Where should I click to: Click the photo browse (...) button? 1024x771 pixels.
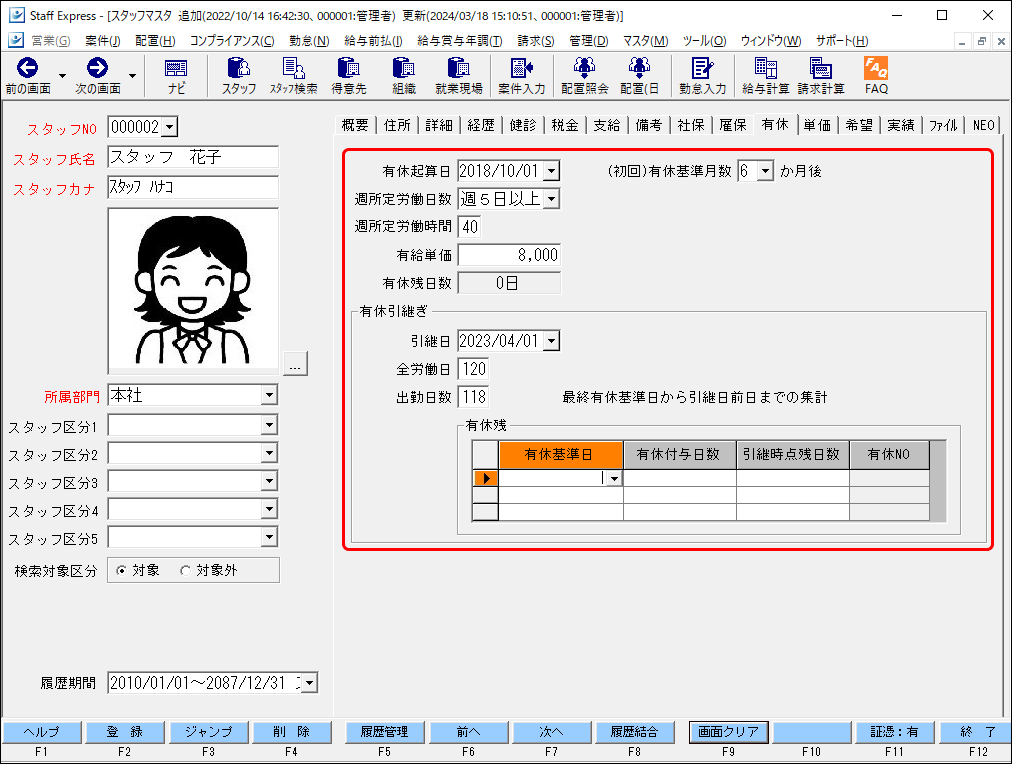pos(295,364)
